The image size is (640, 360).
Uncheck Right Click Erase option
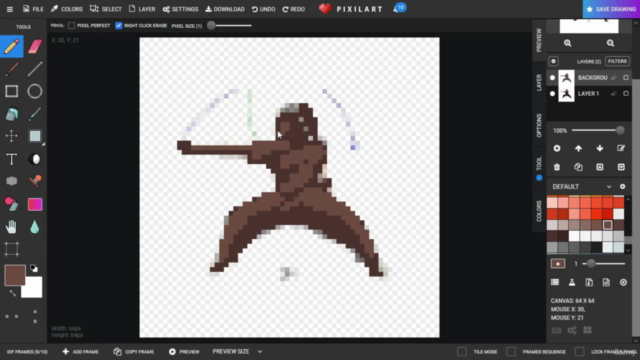(118, 25)
